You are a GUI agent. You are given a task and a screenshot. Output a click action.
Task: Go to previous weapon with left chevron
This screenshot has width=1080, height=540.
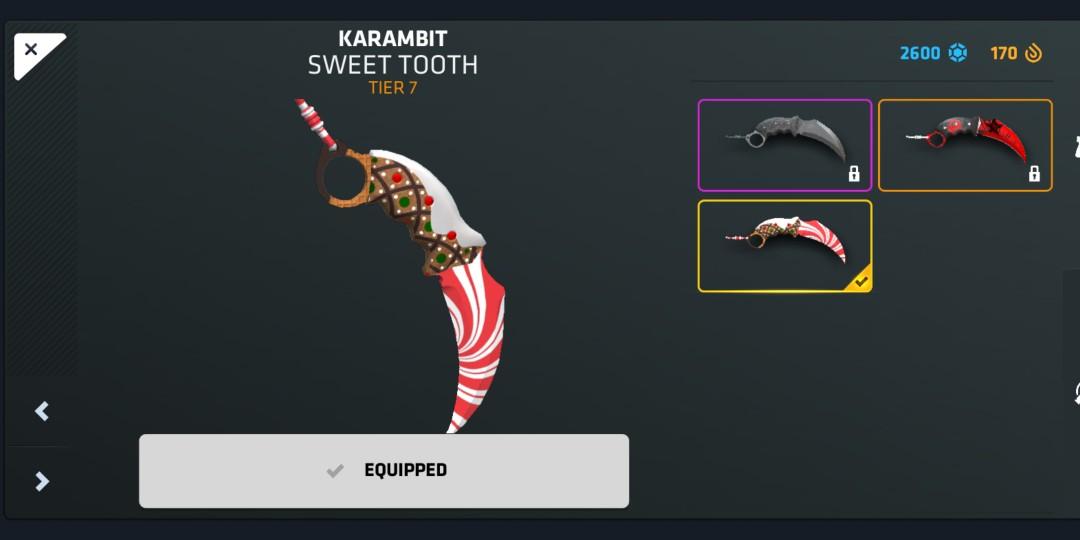point(42,411)
